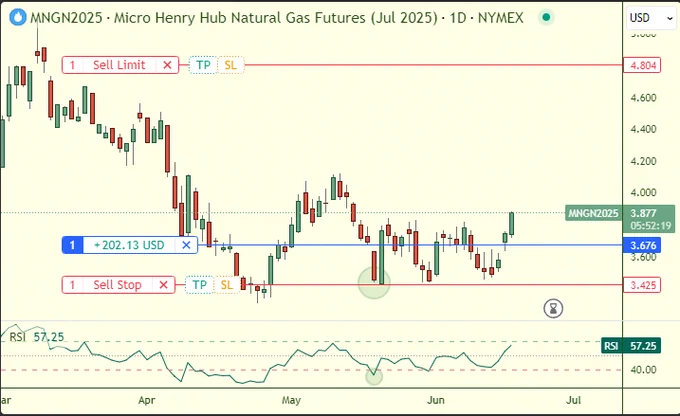Click the green circle marker on price chart
Screen dimensions: 680x416
[374, 283]
